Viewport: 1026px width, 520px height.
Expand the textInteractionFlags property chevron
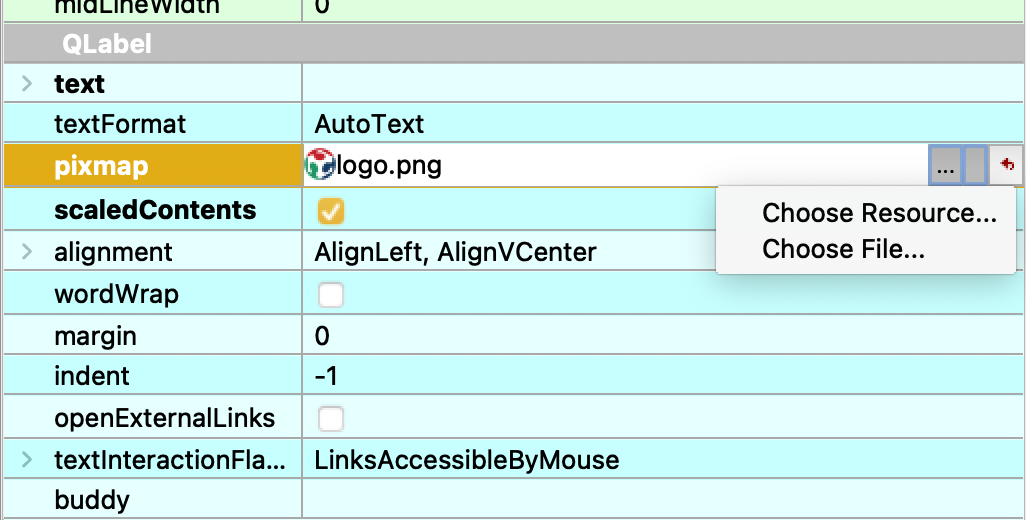coord(26,459)
